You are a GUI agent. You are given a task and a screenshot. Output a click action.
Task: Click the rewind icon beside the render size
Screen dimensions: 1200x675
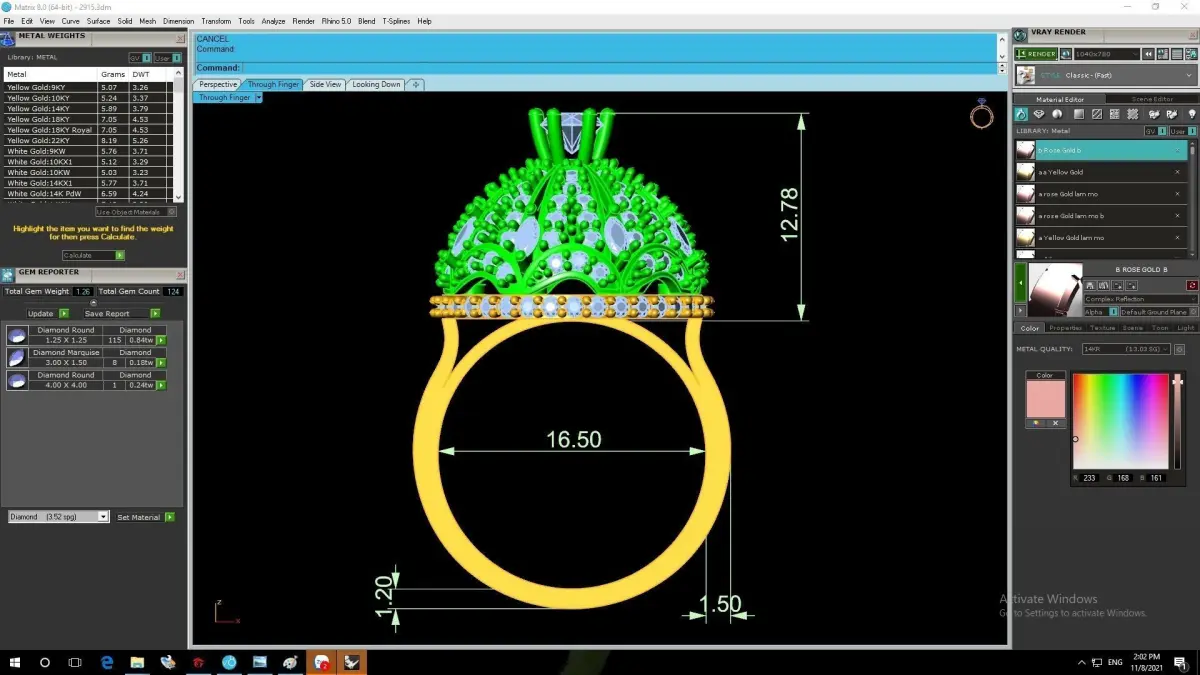[1149, 54]
